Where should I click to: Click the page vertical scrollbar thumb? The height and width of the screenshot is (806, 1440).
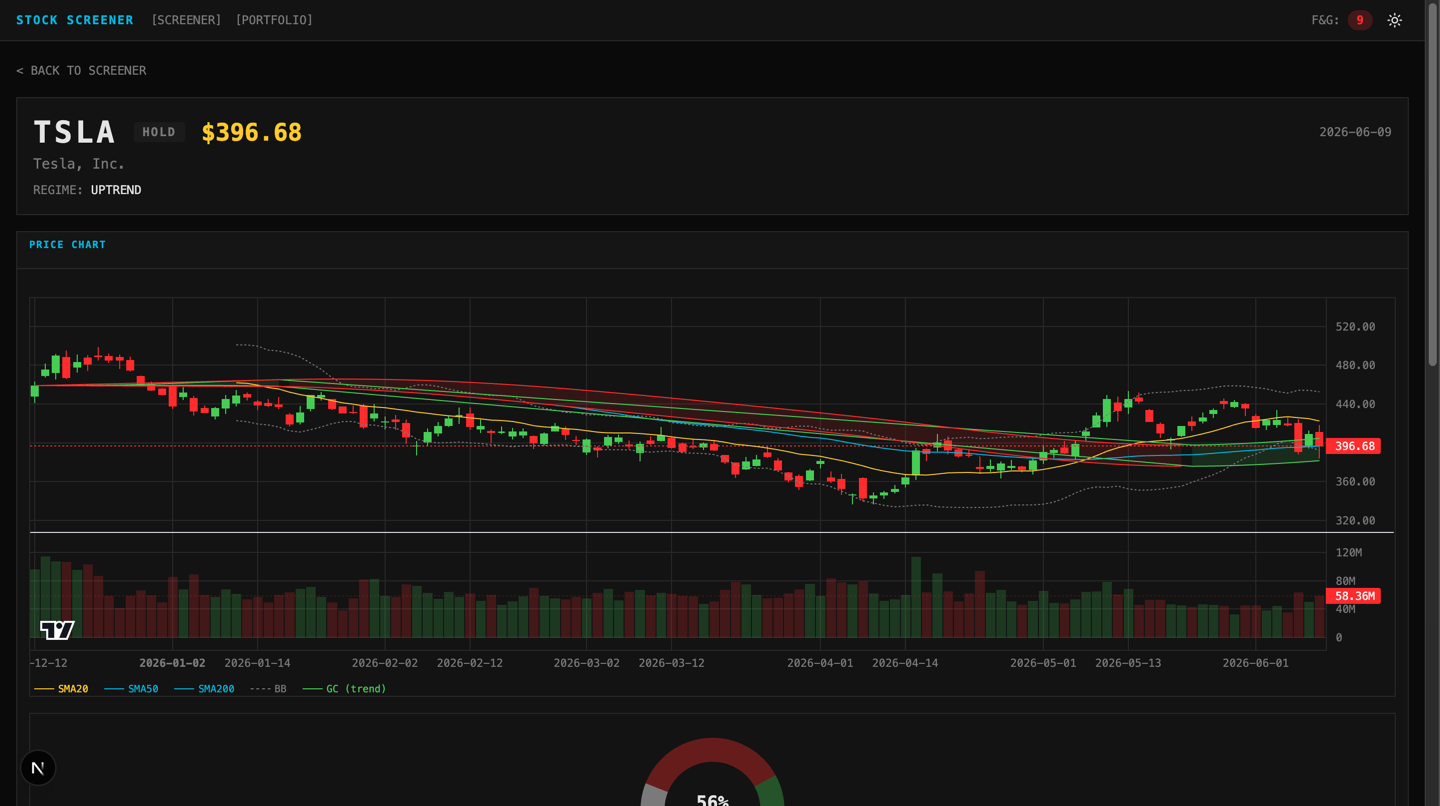(1432, 185)
